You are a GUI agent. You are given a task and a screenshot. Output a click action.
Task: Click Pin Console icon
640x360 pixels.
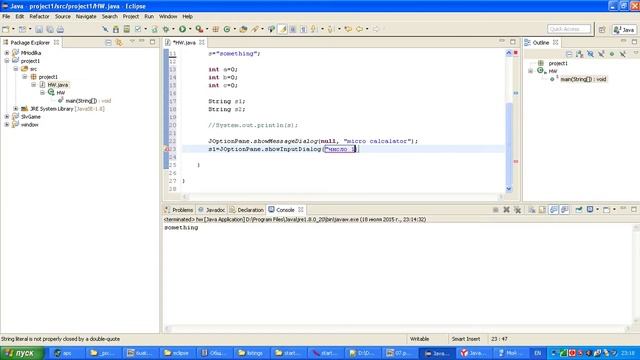click(x=579, y=210)
